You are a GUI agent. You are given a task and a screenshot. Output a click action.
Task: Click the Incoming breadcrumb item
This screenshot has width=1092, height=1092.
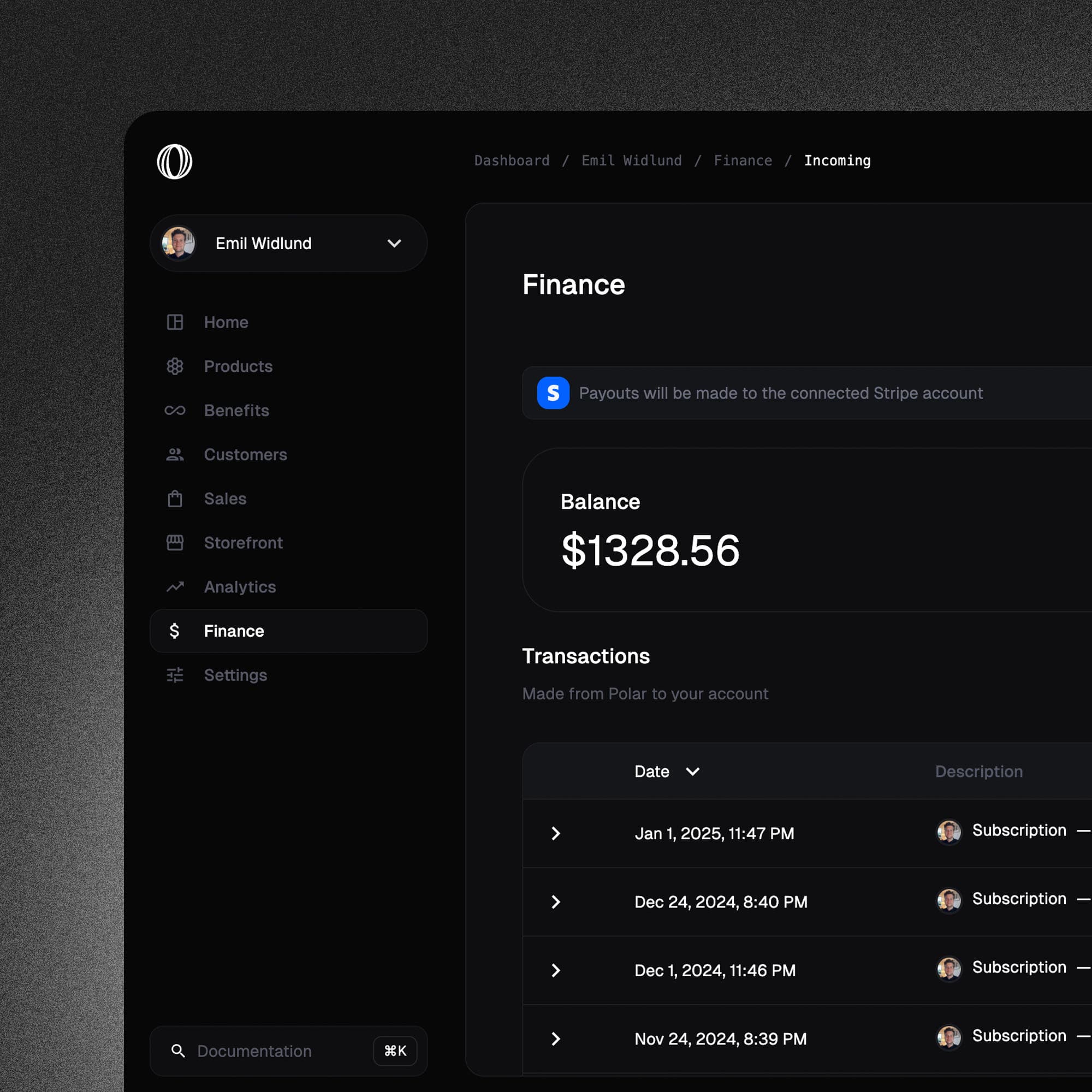[x=837, y=160]
